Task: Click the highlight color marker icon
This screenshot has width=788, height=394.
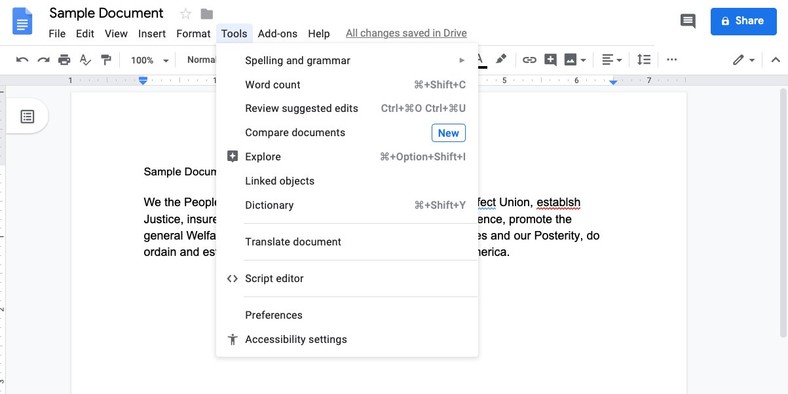Action: coord(501,60)
